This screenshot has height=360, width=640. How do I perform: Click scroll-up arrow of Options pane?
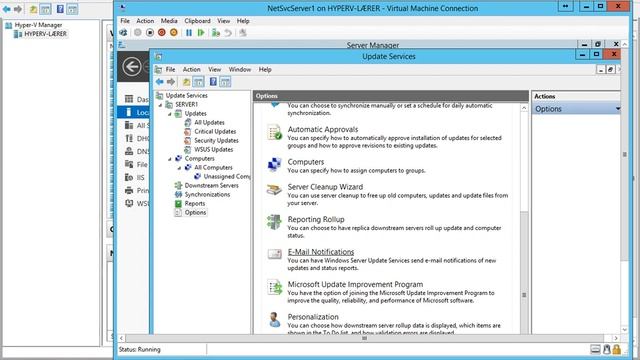pos(524,108)
